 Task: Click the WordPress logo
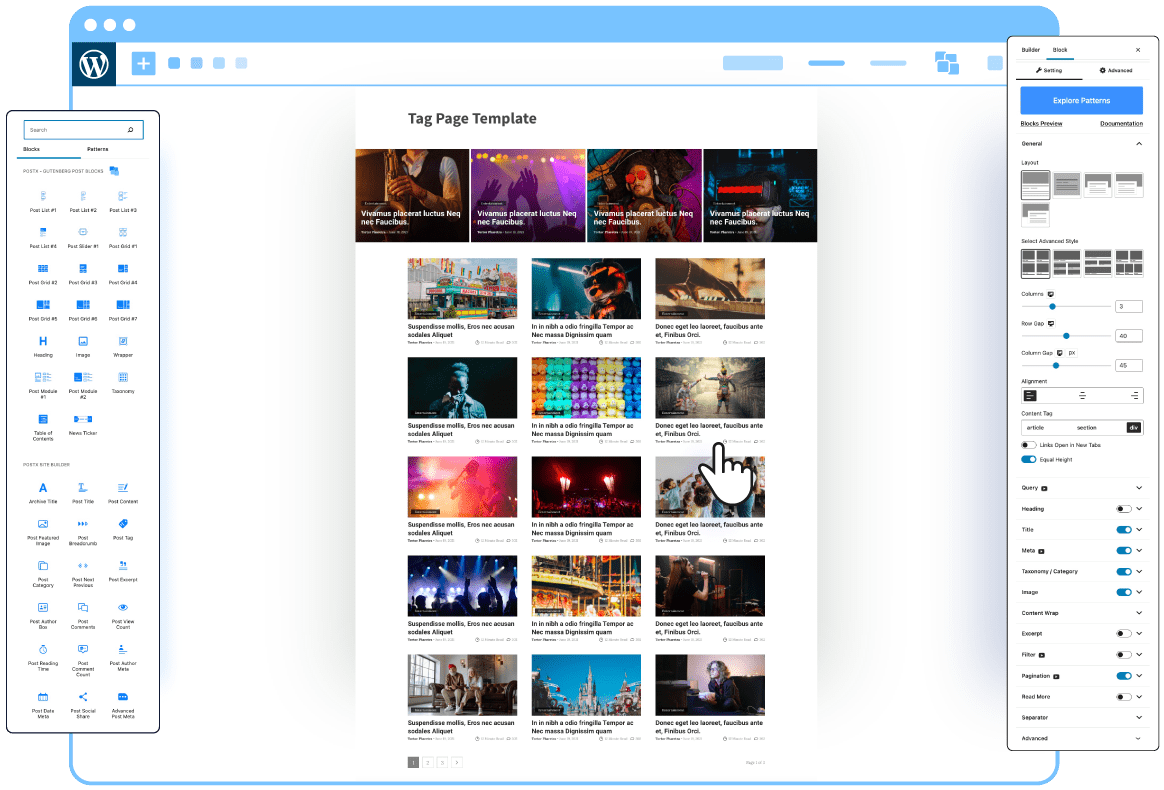[94, 64]
